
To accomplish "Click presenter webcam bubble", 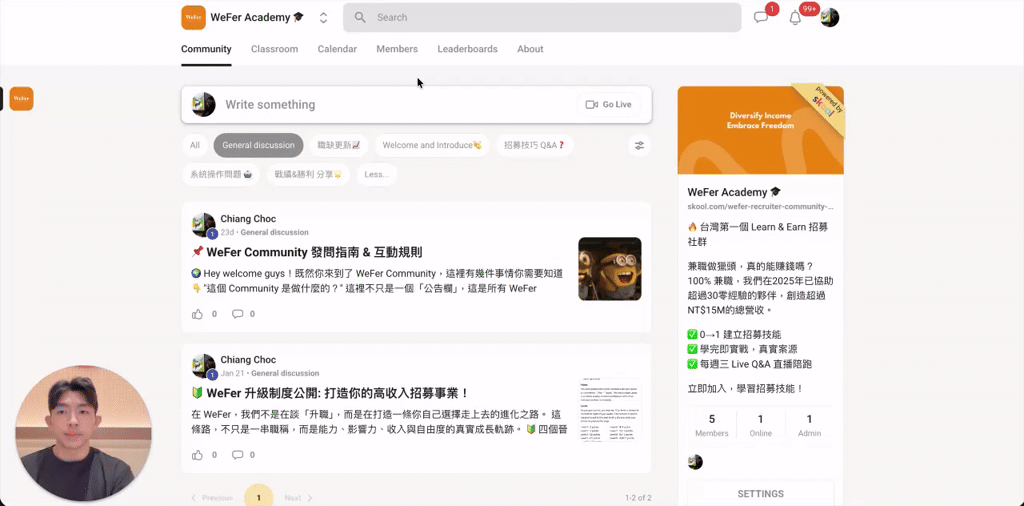I will point(83,432).
